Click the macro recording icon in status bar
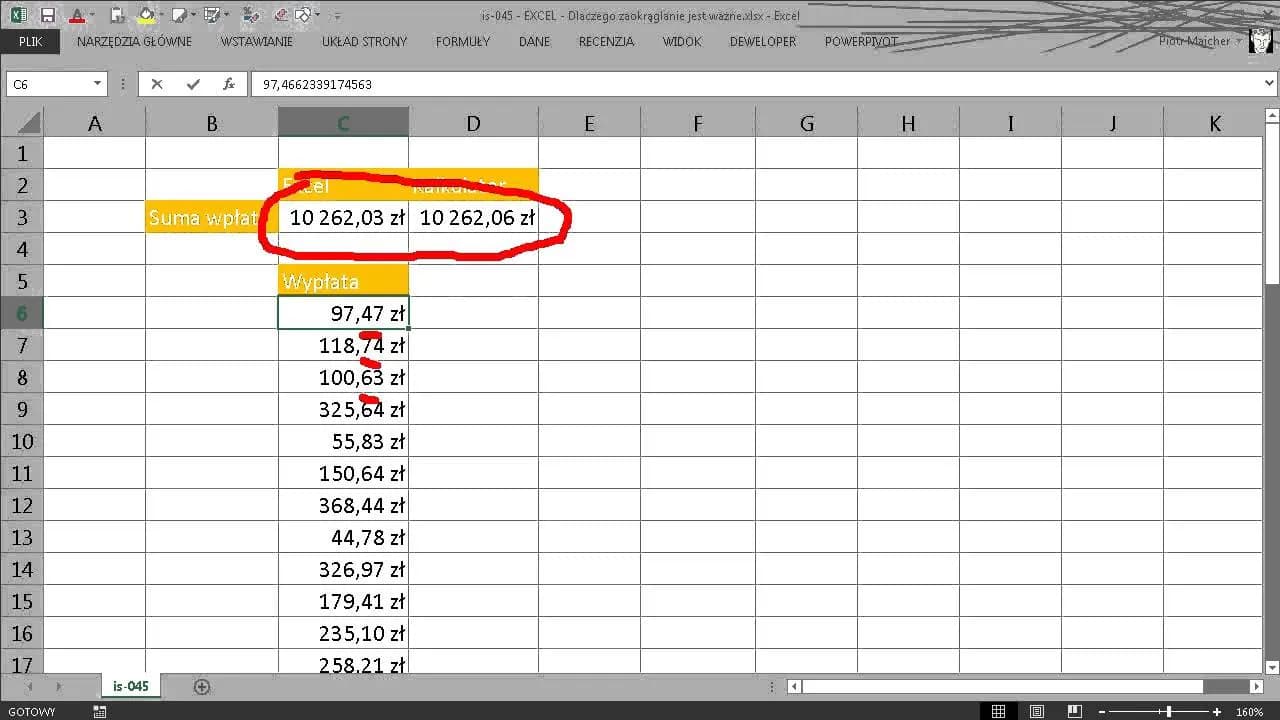Image resolution: width=1280 pixels, height=720 pixels. pos(99,712)
